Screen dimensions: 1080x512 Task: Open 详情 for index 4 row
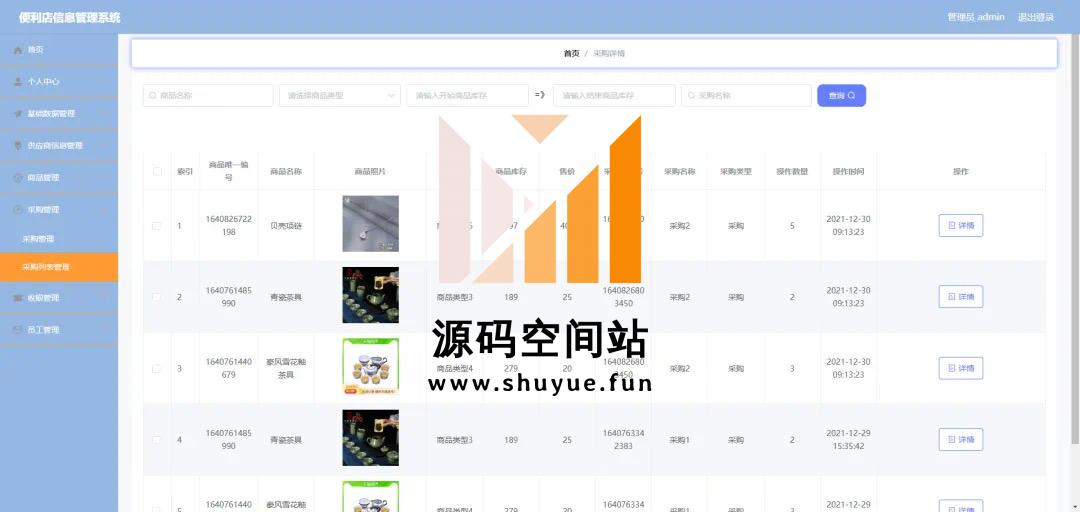coord(960,440)
